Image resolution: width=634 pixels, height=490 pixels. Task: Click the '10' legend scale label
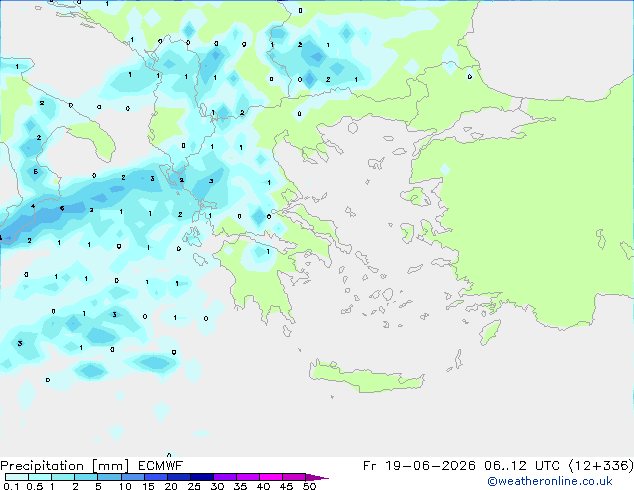click(x=125, y=486)
